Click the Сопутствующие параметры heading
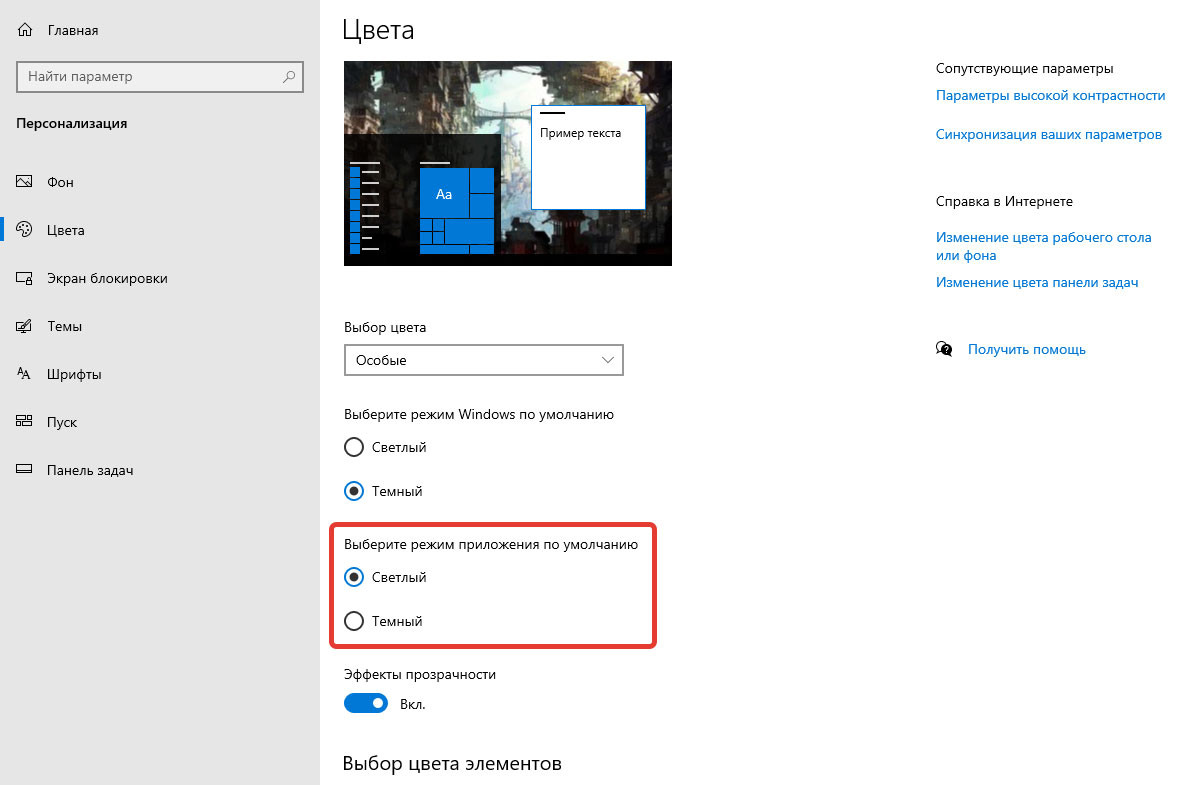The width and height of the screenshot is (1197, 785). (x=1024, y=69)
